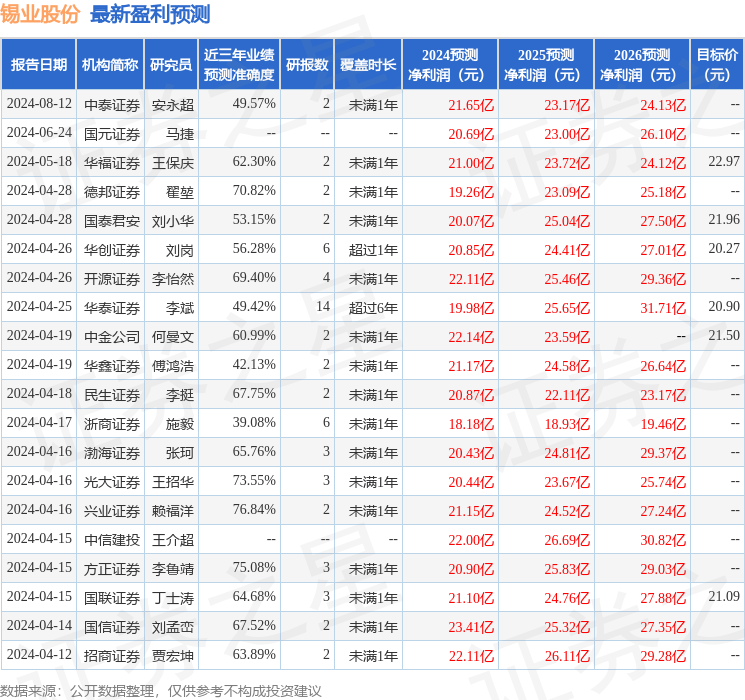745x700 pixels.
Task: Click analyst name 丁士涛
Action: (173, 598)
